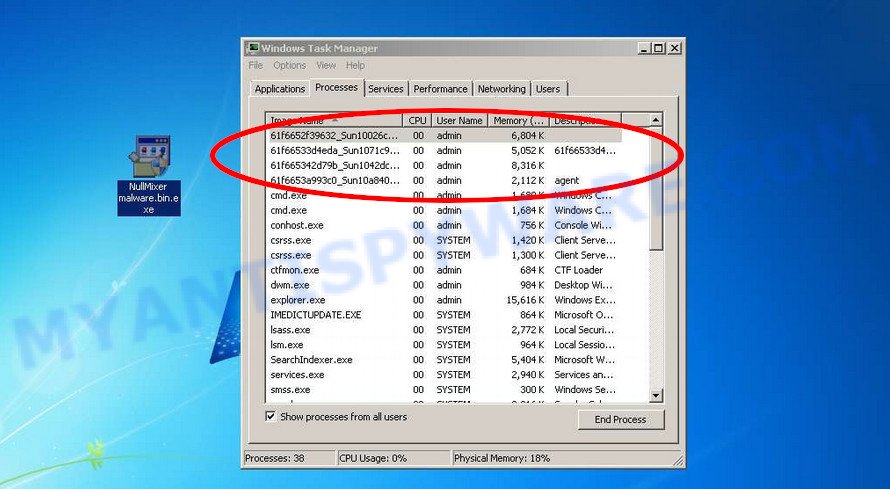Click the End Process button
This screenshot has width=890, height=489.
pos(620,419)
